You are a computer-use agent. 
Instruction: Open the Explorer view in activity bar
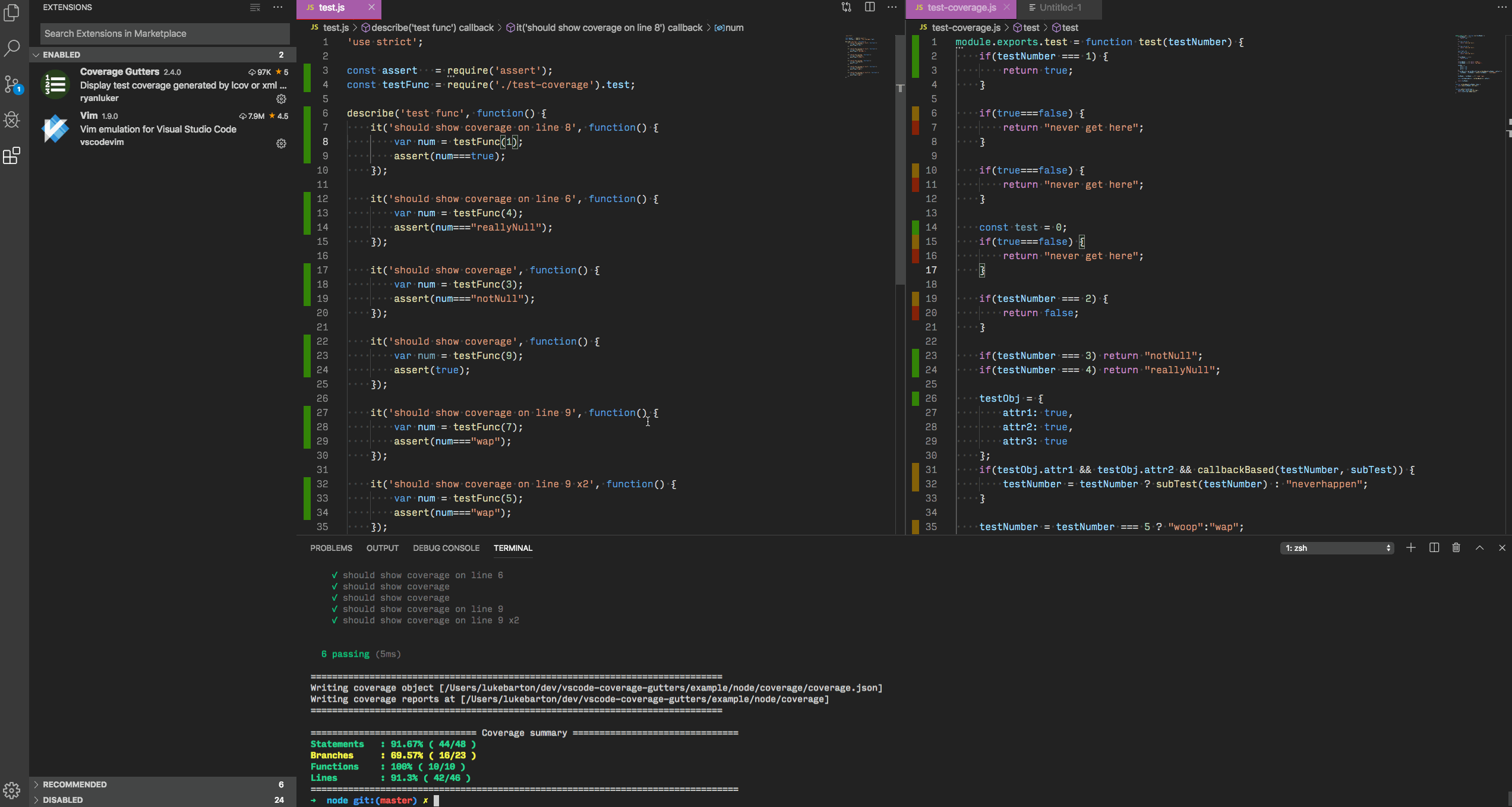(x=12, y=12)
